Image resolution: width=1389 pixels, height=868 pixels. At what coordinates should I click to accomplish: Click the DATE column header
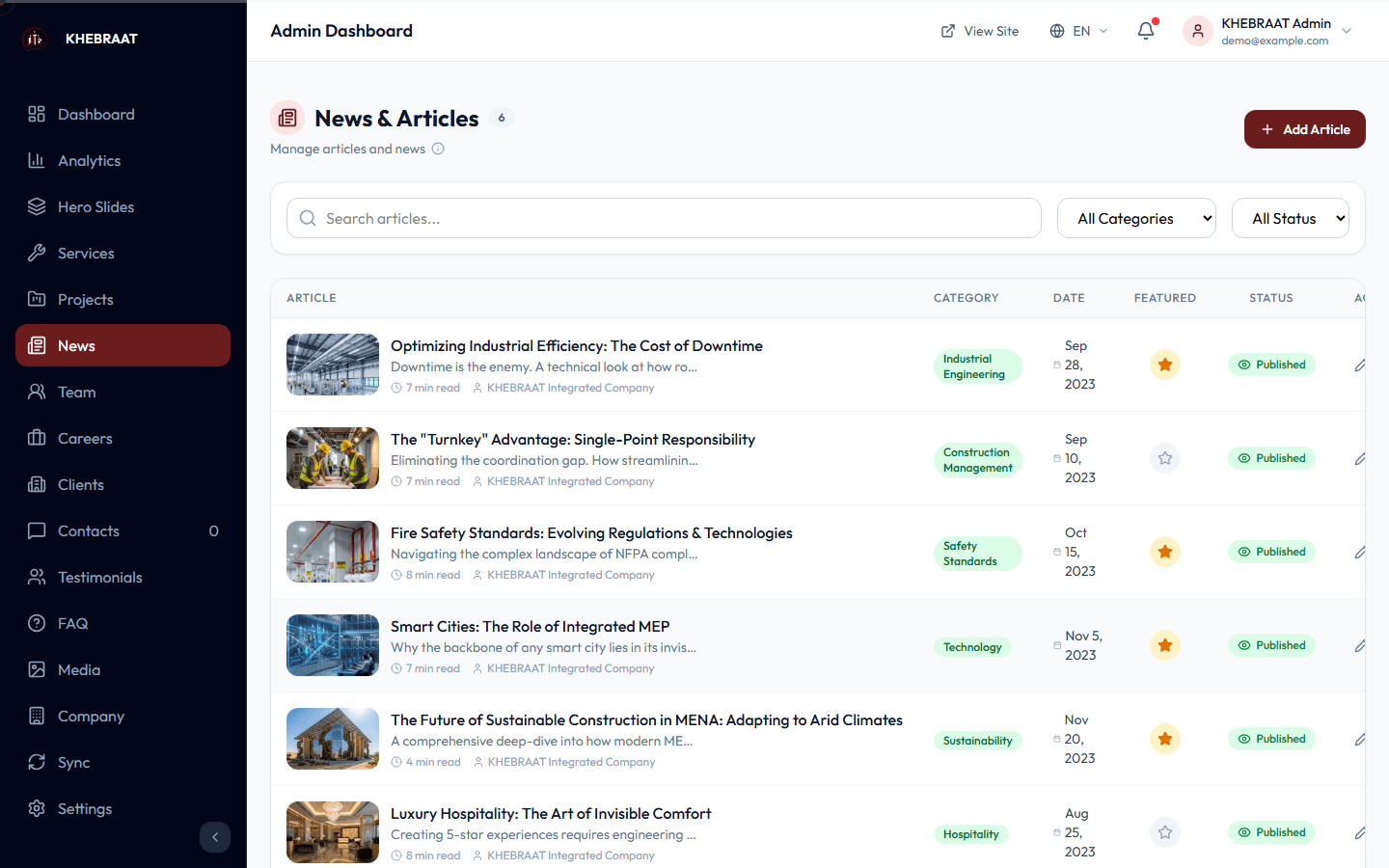(x=1069, y=298)
